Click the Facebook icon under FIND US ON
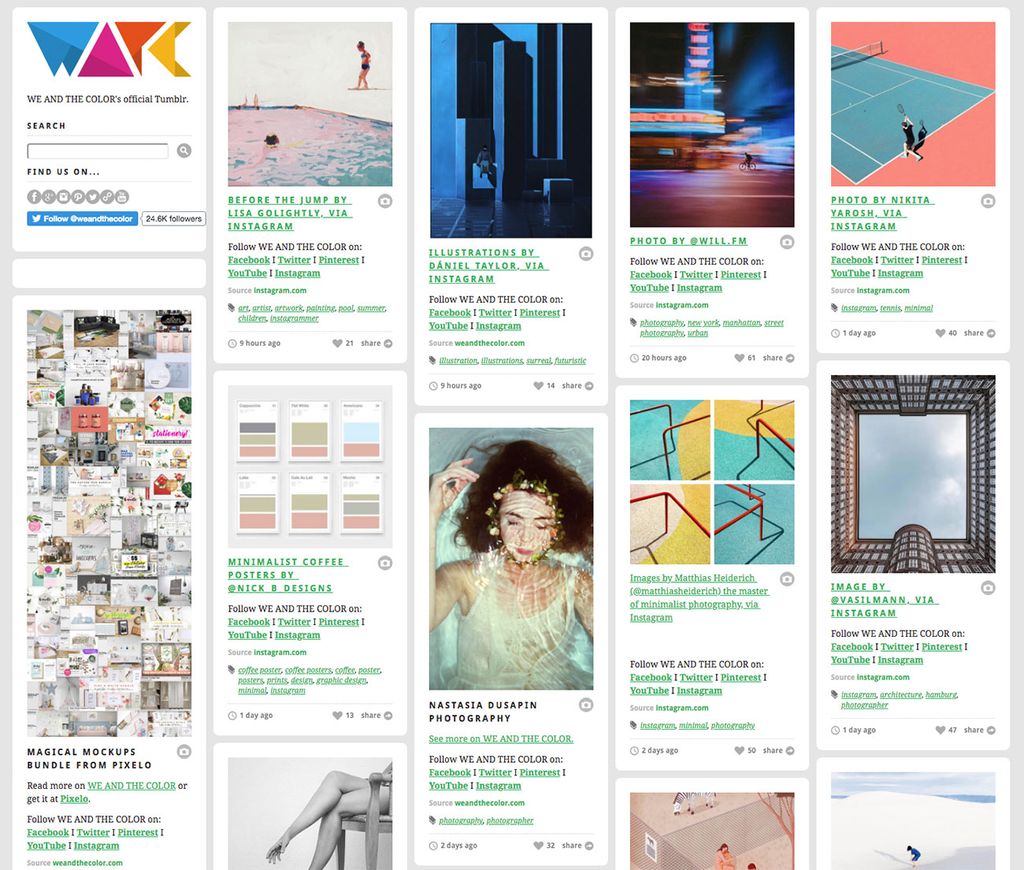Screen dimensions: 1024x870 point(34,196)
